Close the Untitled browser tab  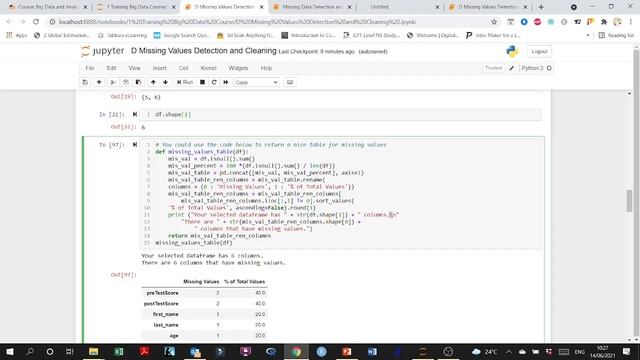[437, 7]
